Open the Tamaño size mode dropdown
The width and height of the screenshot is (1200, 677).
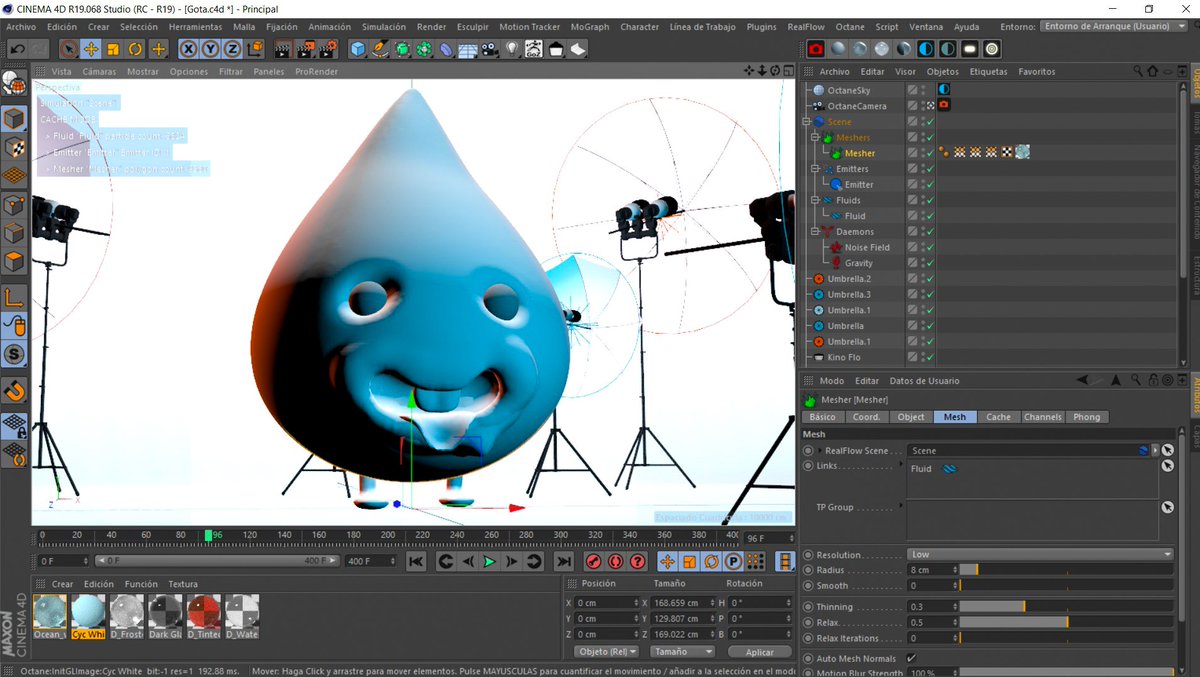[x=680, y=651]
